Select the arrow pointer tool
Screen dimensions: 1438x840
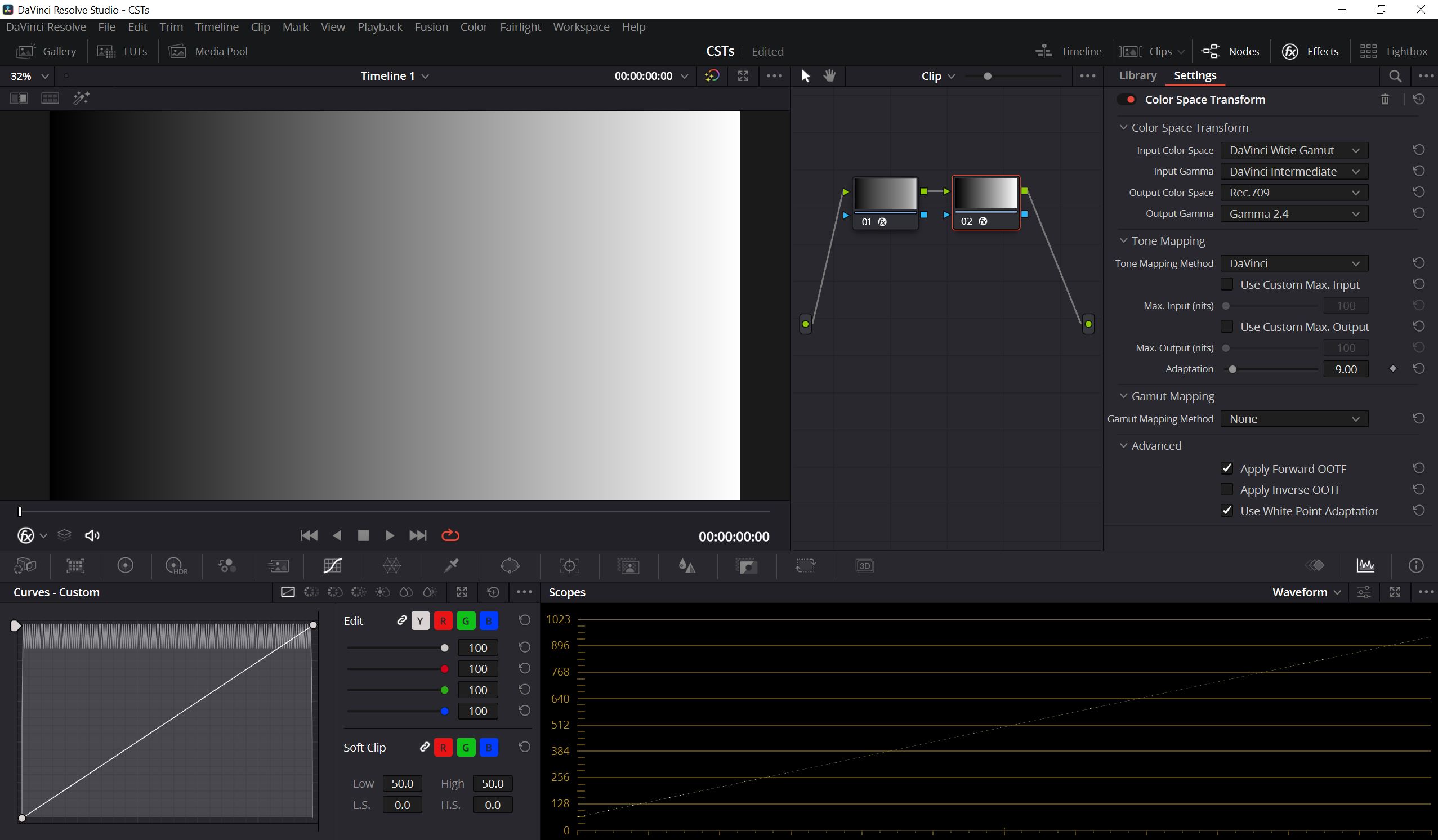tap(805, 76)
